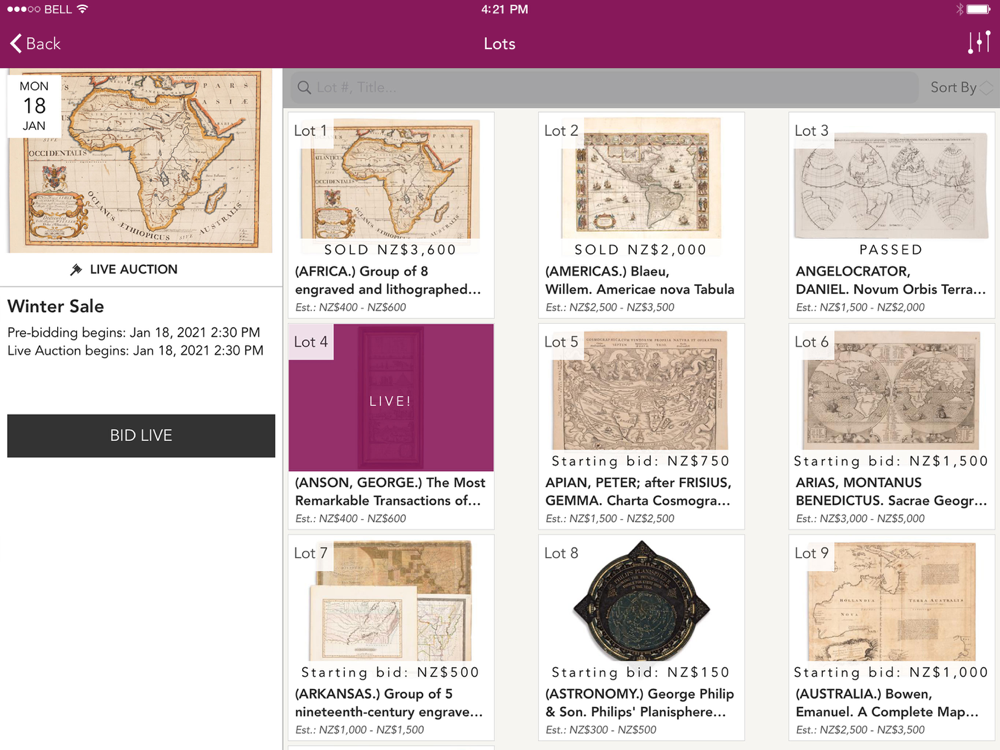Select 'APIAN, PETER; after FRISIUS' title

(x=638, y=492)
